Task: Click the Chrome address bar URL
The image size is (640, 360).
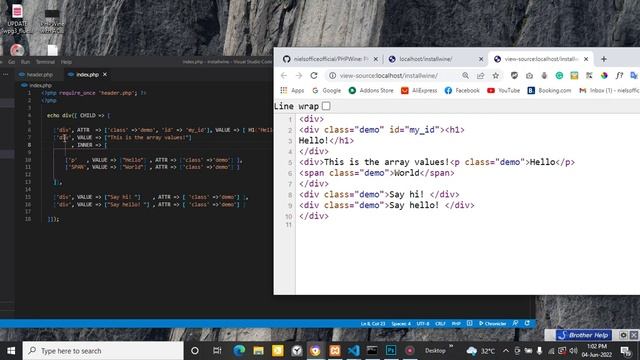Action: 389,76
